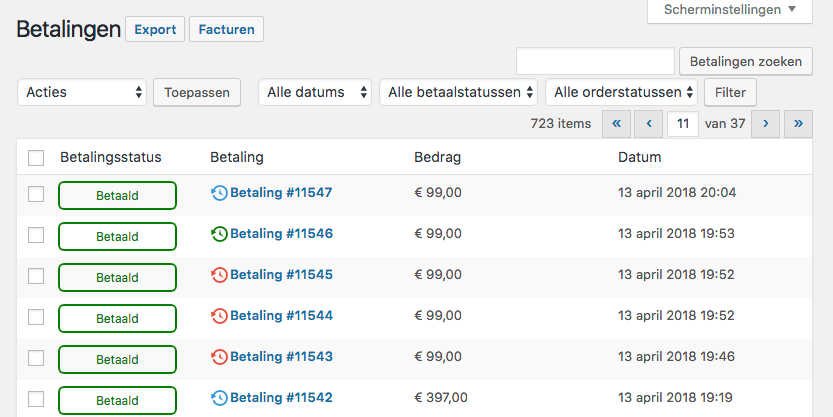Check the box for Betaling #11547
This screenshot has width=833, height=417.
click(37, 194)
